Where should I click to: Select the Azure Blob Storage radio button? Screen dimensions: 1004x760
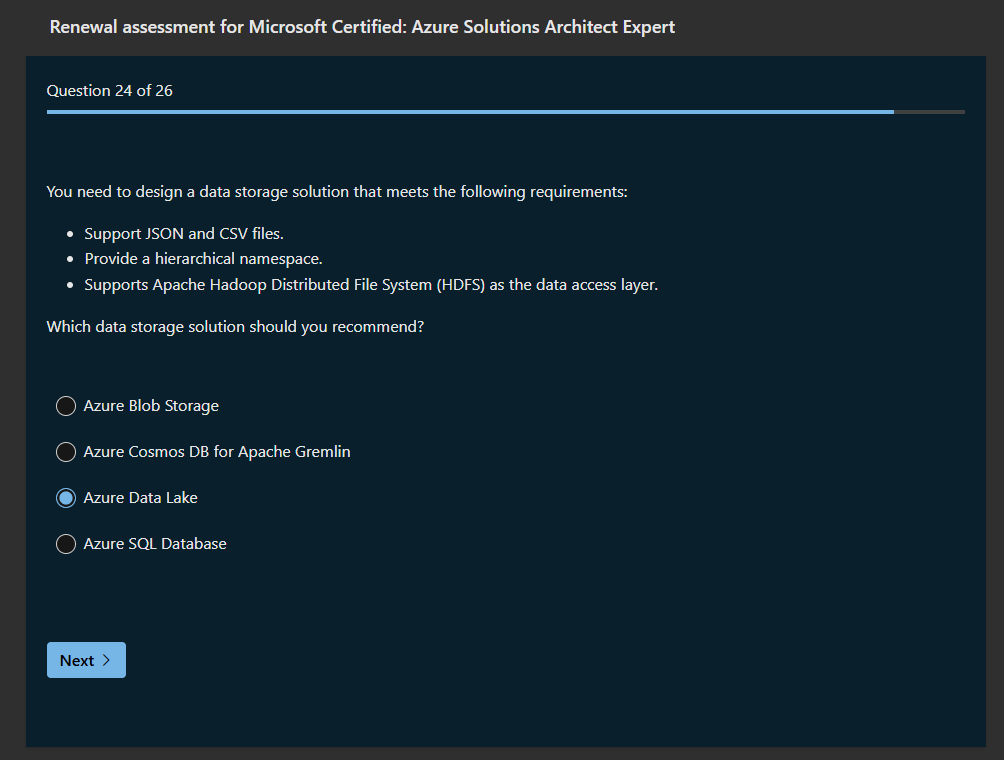coord(66,406)
